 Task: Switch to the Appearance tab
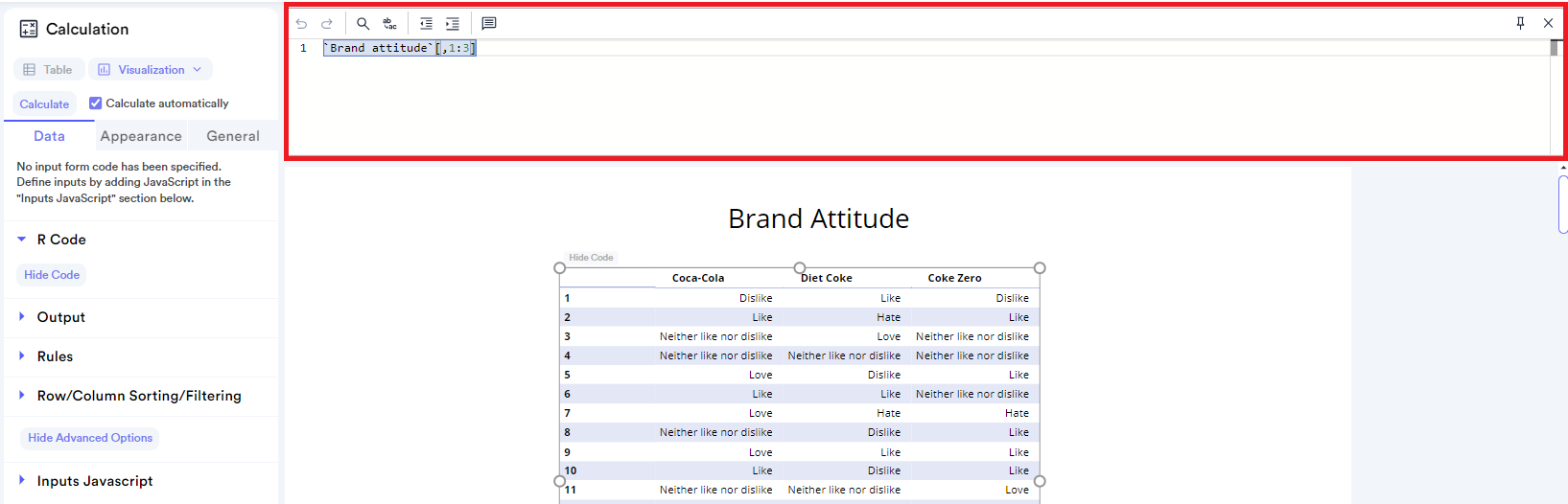pyautogui.click(x=141, y=136)
